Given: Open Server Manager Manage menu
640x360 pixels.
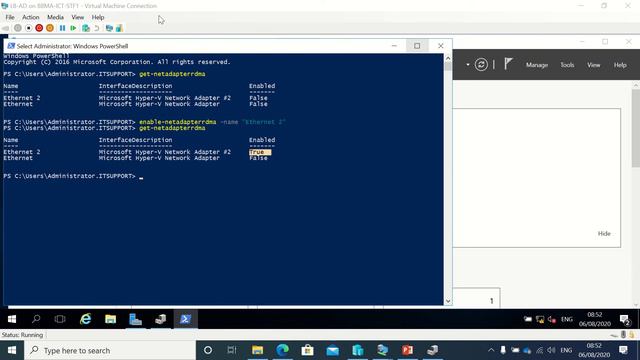Looking at the screenshot, I should click(x=537, y=65).
